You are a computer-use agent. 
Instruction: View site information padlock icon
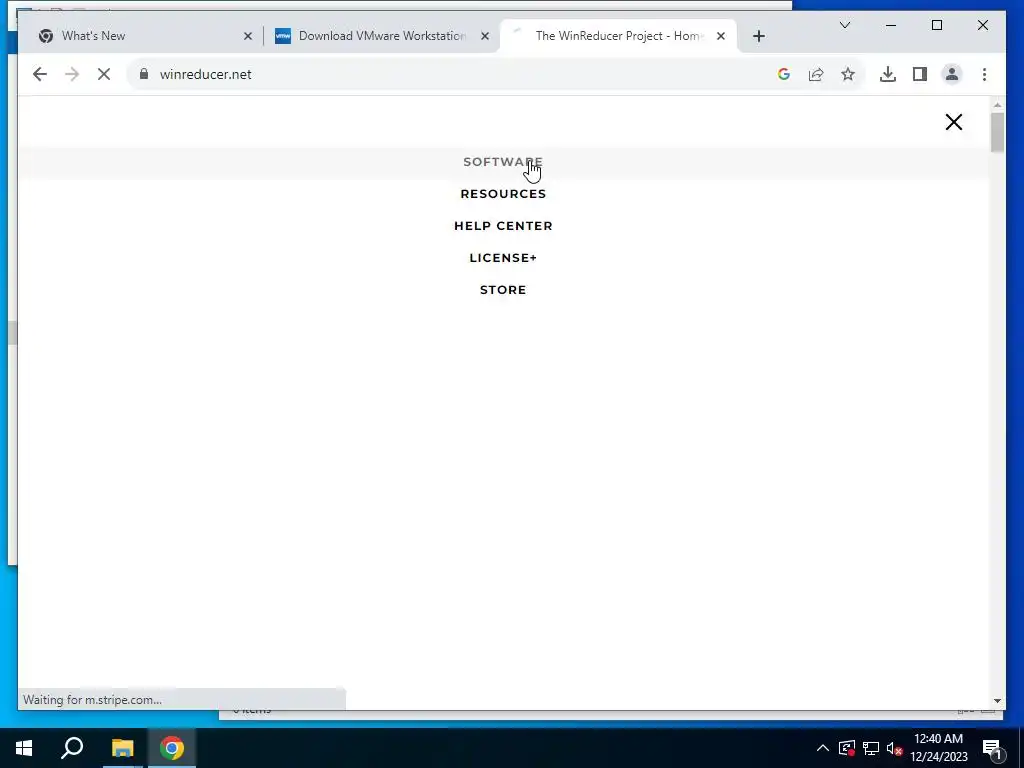pos(144,74)
